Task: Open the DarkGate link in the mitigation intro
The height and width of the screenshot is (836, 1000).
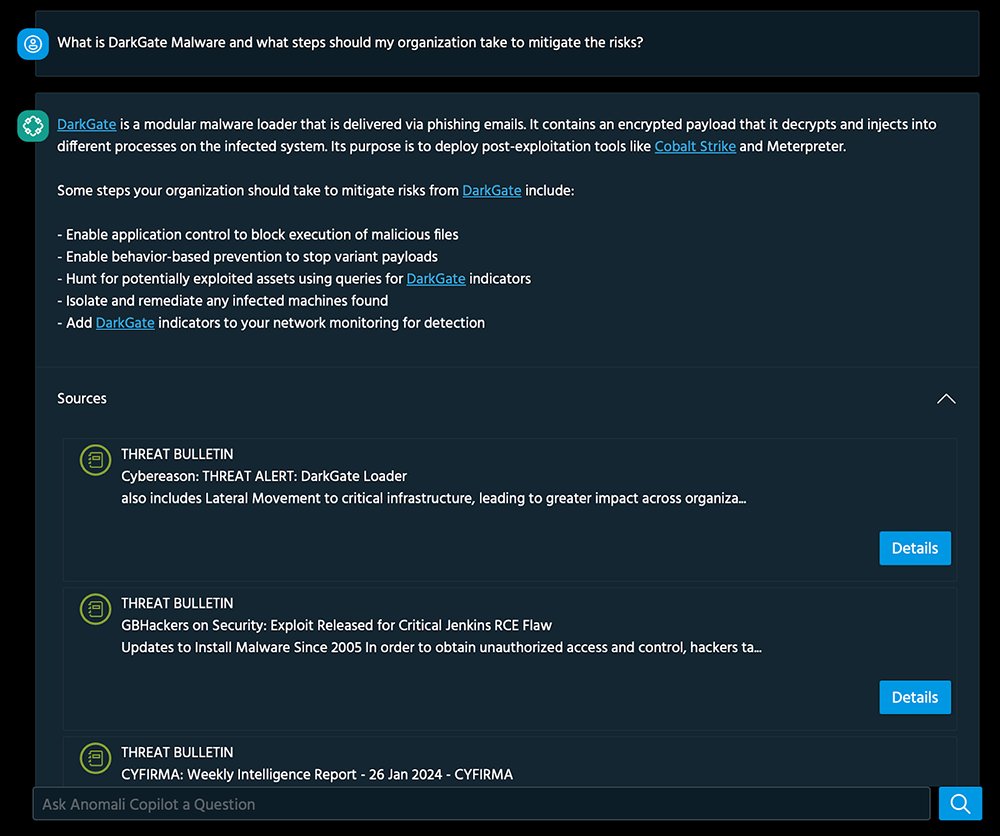Action: point(491,190)
